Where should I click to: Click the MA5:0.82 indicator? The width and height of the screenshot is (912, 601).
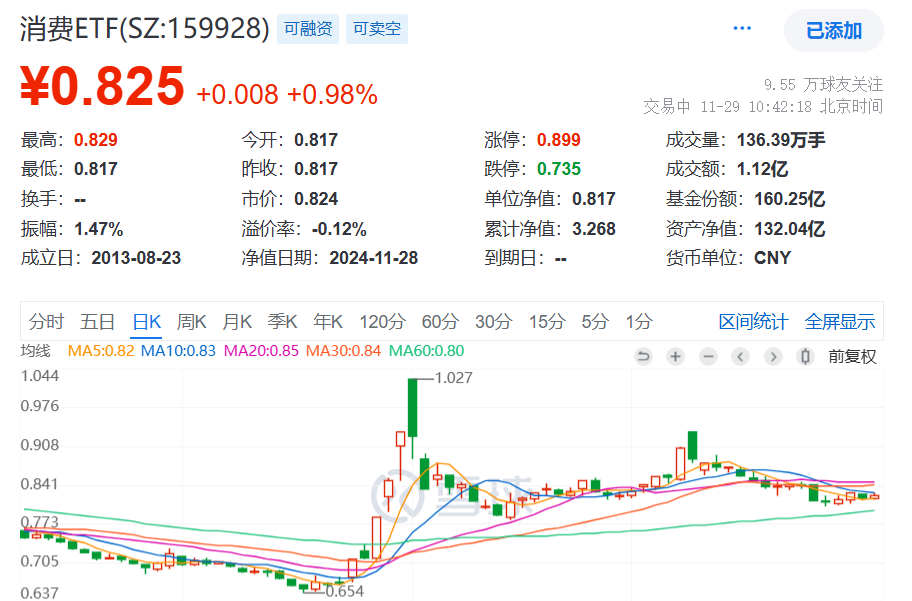point(101,351)
